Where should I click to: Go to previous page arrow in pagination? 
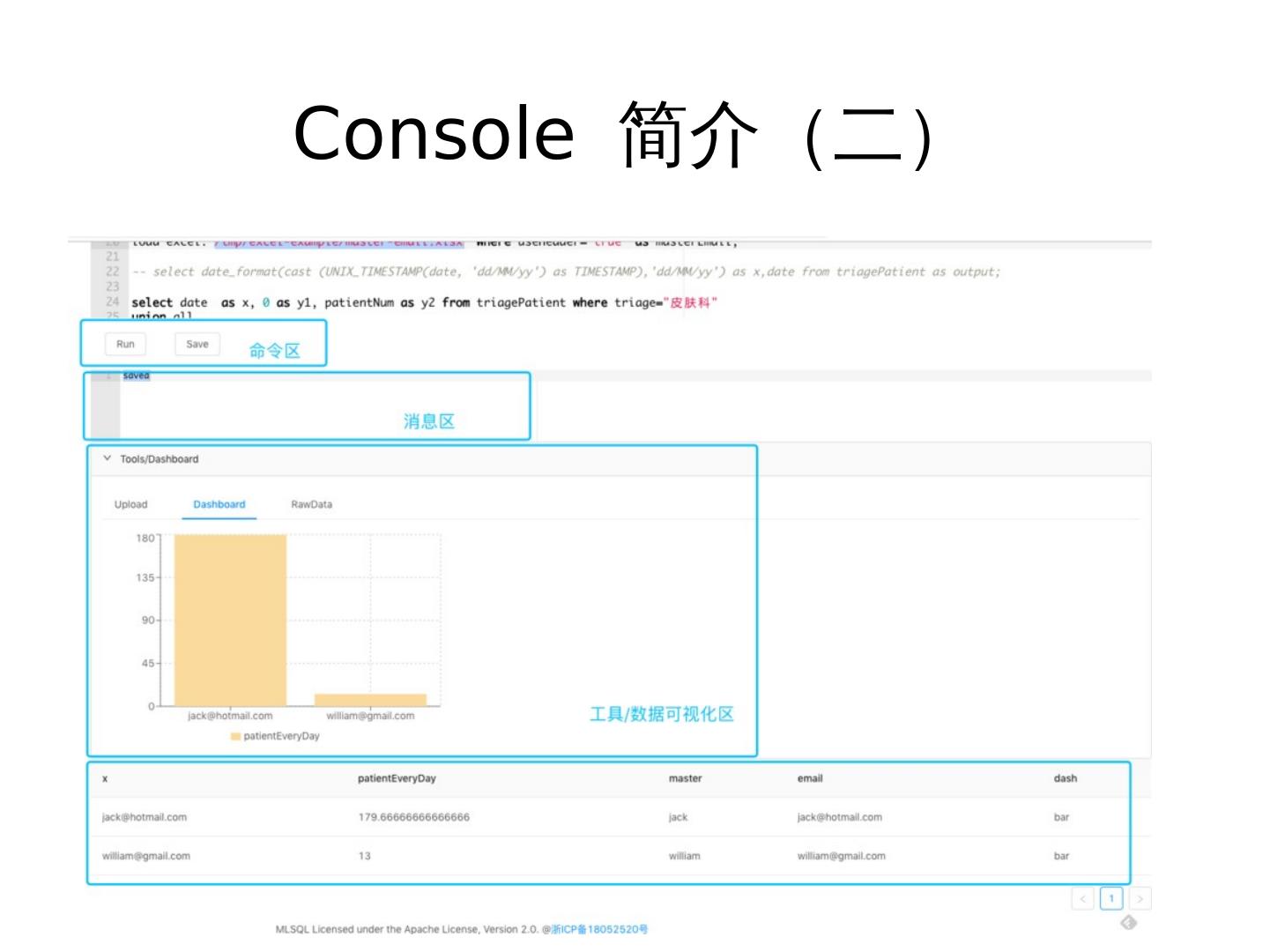click(1082, 899)
